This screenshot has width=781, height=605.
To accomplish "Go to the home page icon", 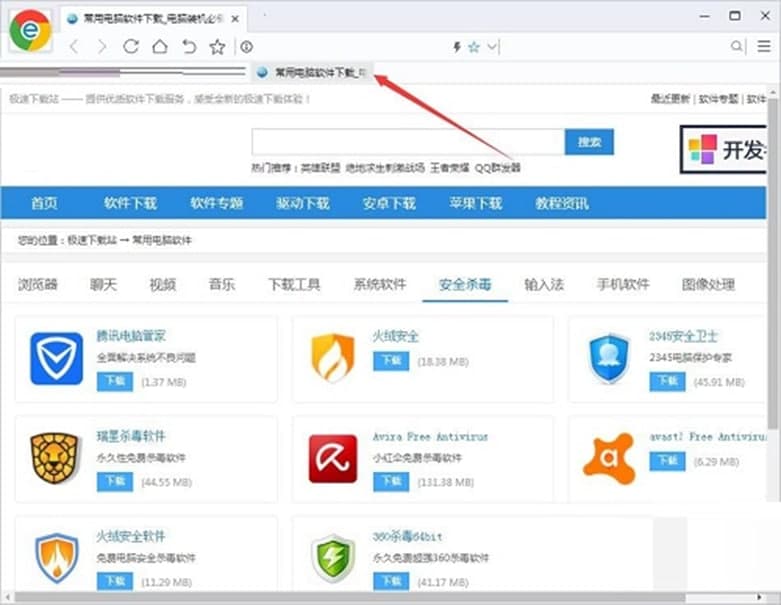I will [x=160, y=47].
